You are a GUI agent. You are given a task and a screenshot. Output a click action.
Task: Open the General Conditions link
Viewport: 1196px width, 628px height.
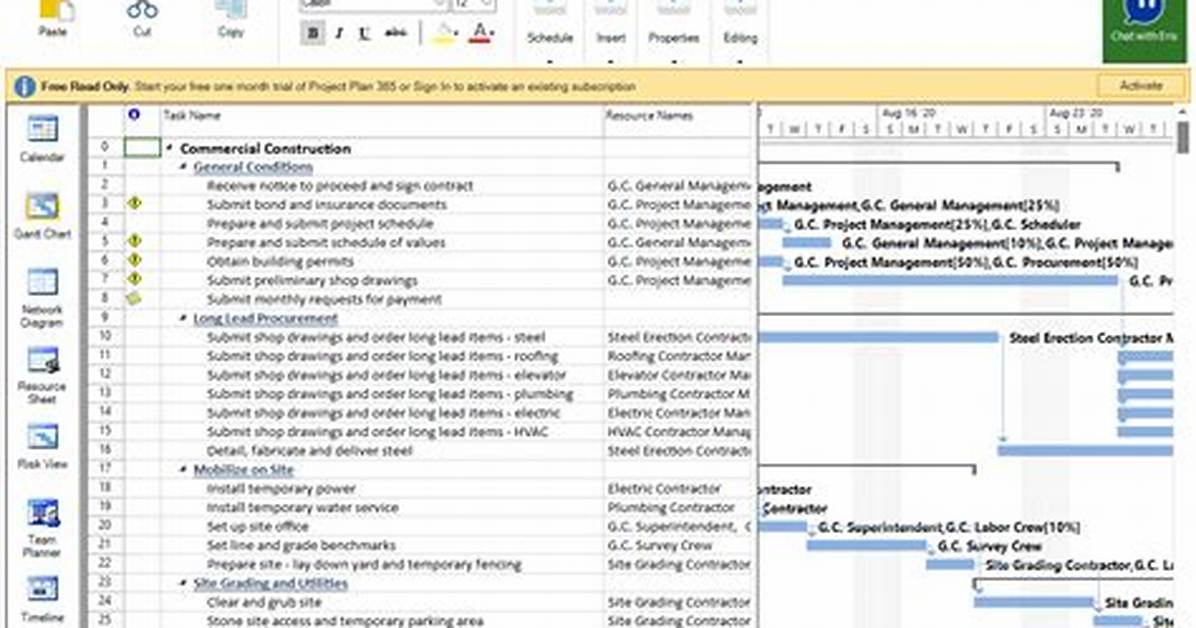[253, 167]
